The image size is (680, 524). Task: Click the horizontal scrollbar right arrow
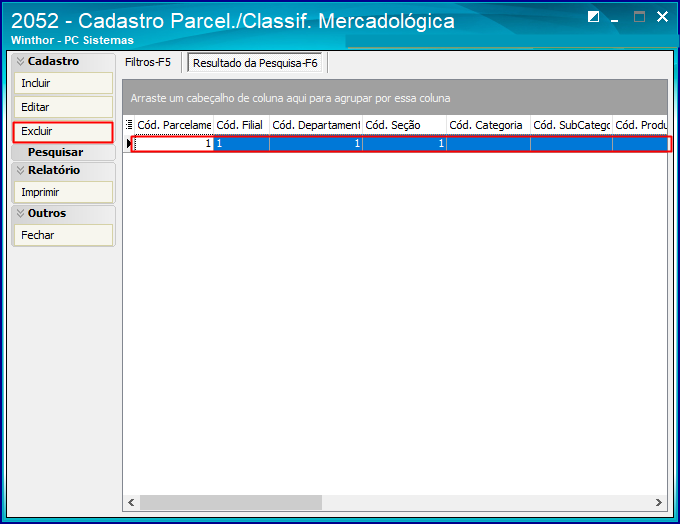[x=659, y=502]
